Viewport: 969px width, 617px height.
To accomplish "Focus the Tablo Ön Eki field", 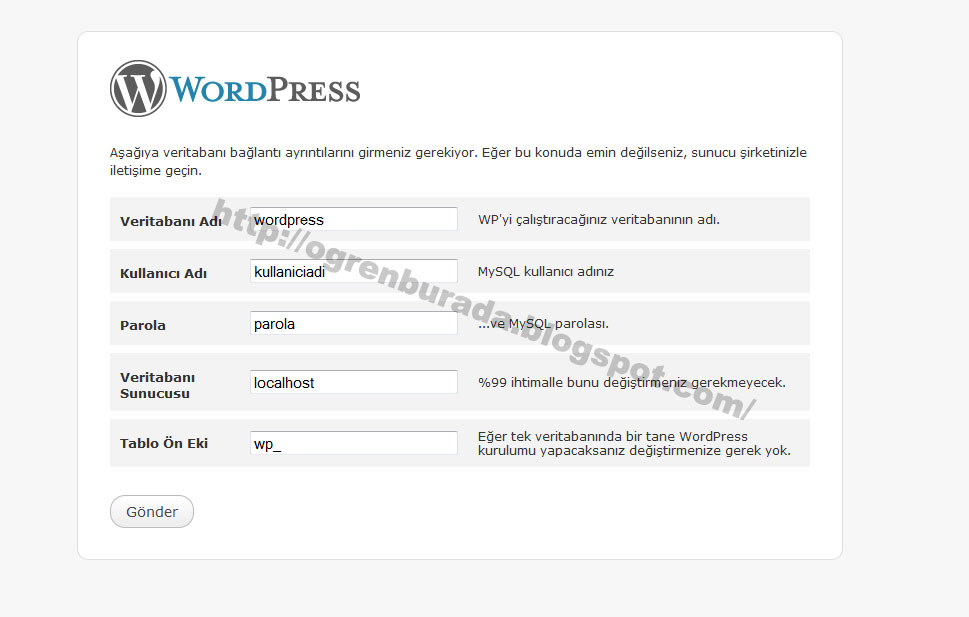I will [x=353, y=443].
